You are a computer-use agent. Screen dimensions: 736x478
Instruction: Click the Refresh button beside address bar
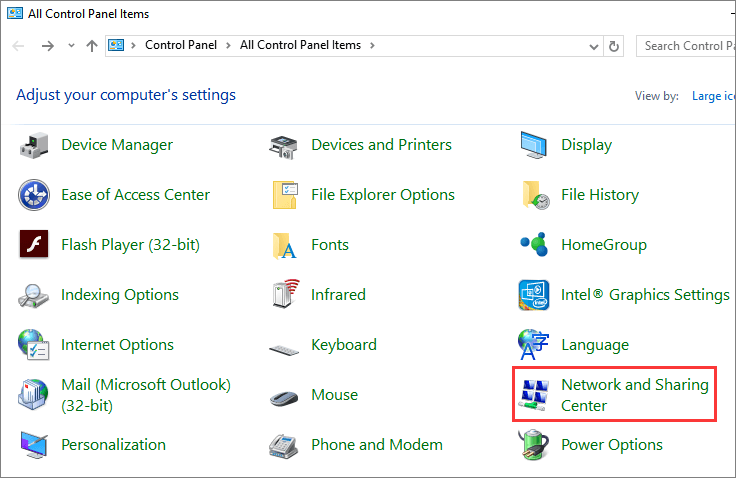tap(615, 46)
